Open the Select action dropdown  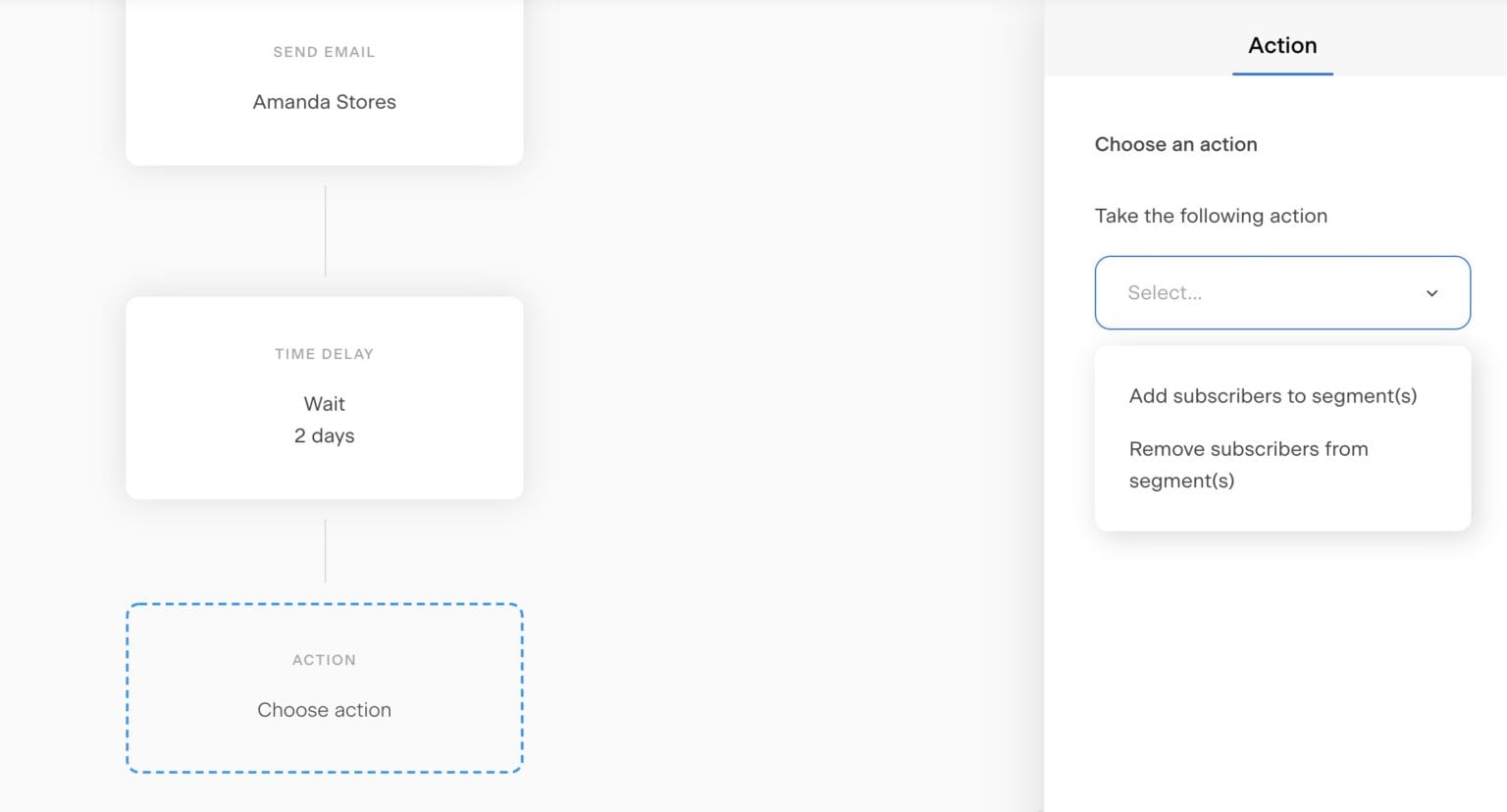pyautogui.click(x=1281, y=292)
